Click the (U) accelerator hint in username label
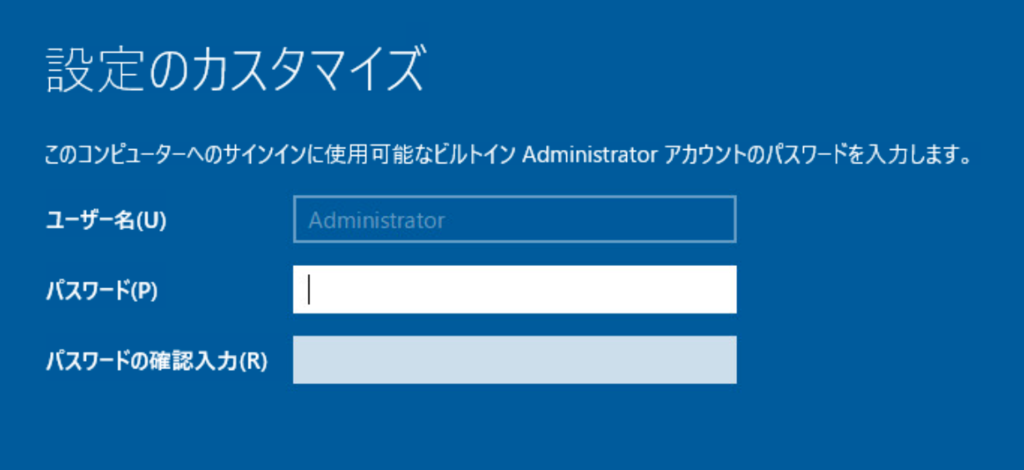This screenshot has height=470, width=1024. click(x=152, y=221)
